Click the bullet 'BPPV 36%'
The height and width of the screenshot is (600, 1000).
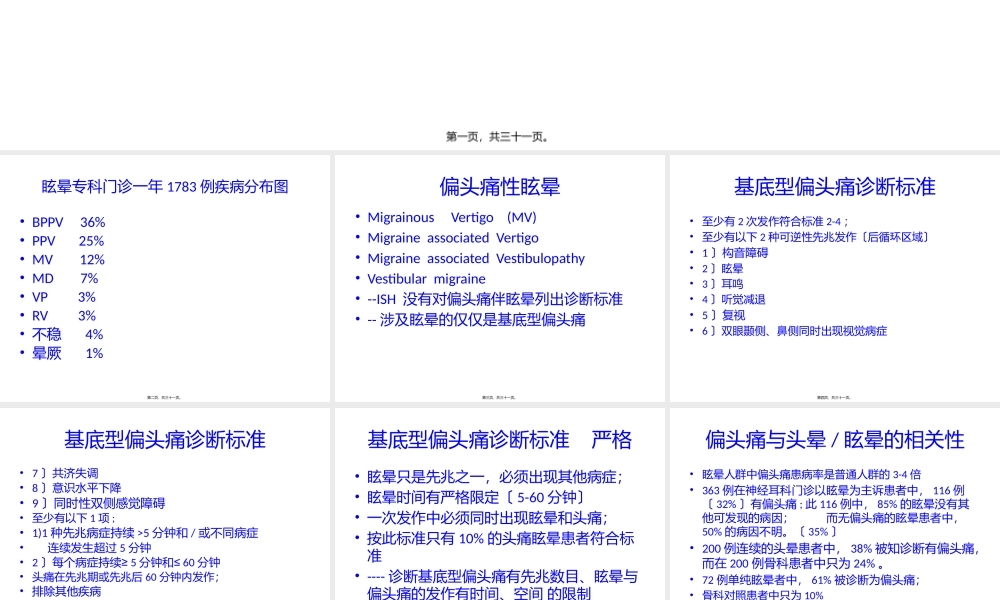coord(68,223)
